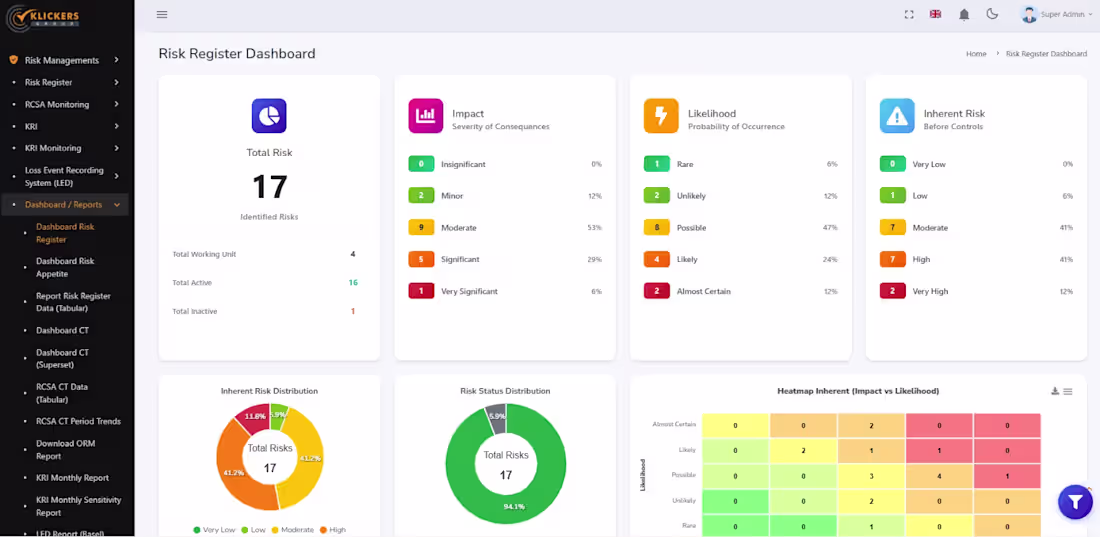Click the Inherent Risk warning icon
The height and width of the screenshot is (537, 1100).
click(x=897, y=116)
